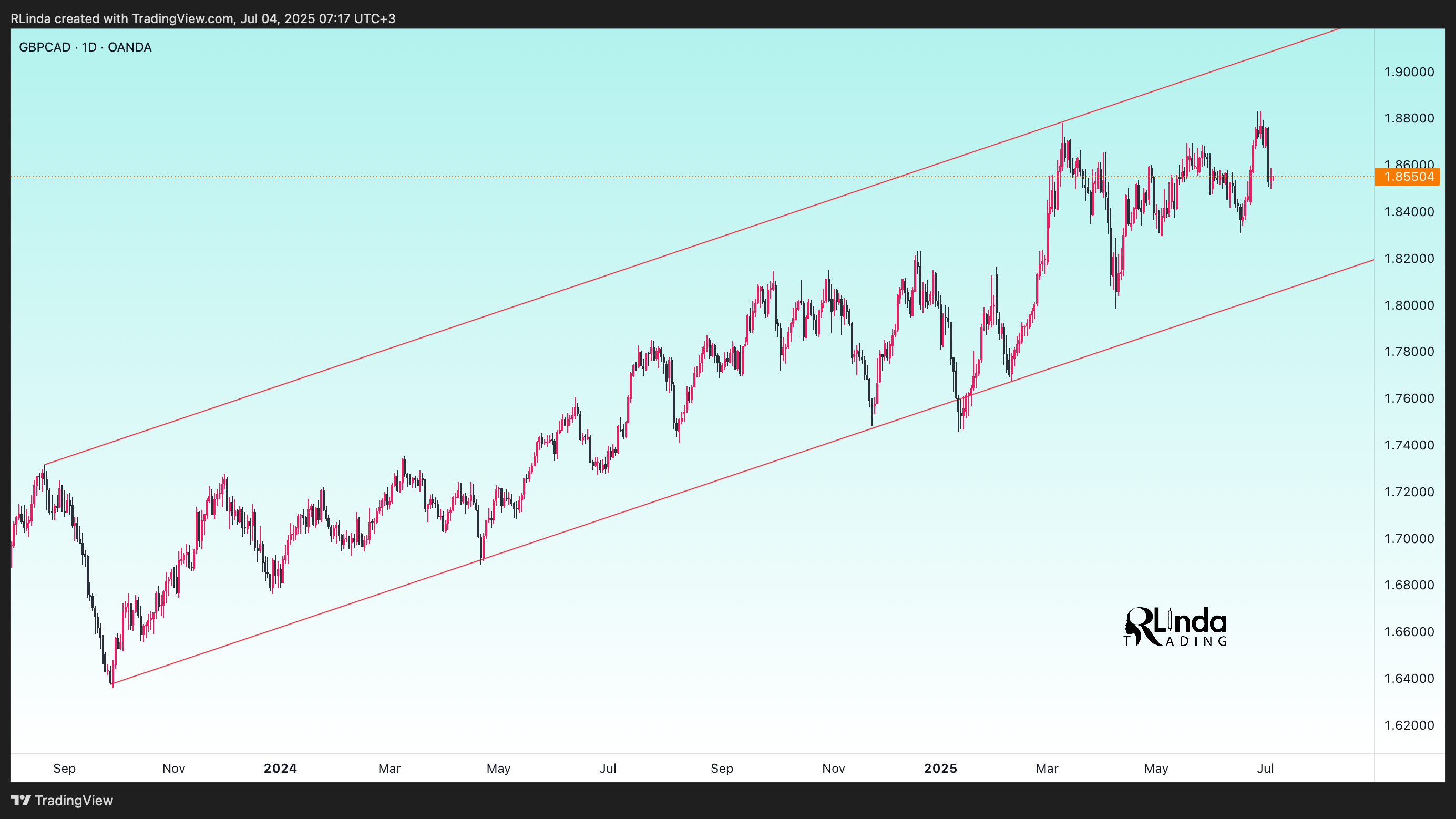The width and height of the screenshot is (1456, 819).
Task: Click the 1.62000 price axis label
Action: tap(1409, 725)
